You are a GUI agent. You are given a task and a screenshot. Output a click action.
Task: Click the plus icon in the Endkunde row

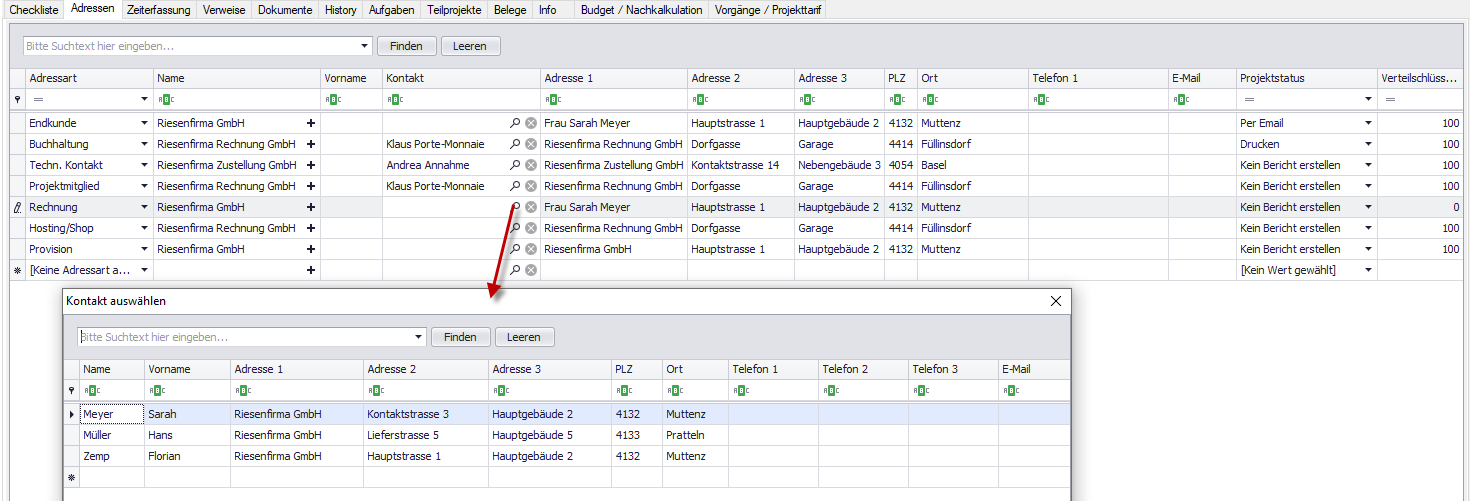(311, 123)
